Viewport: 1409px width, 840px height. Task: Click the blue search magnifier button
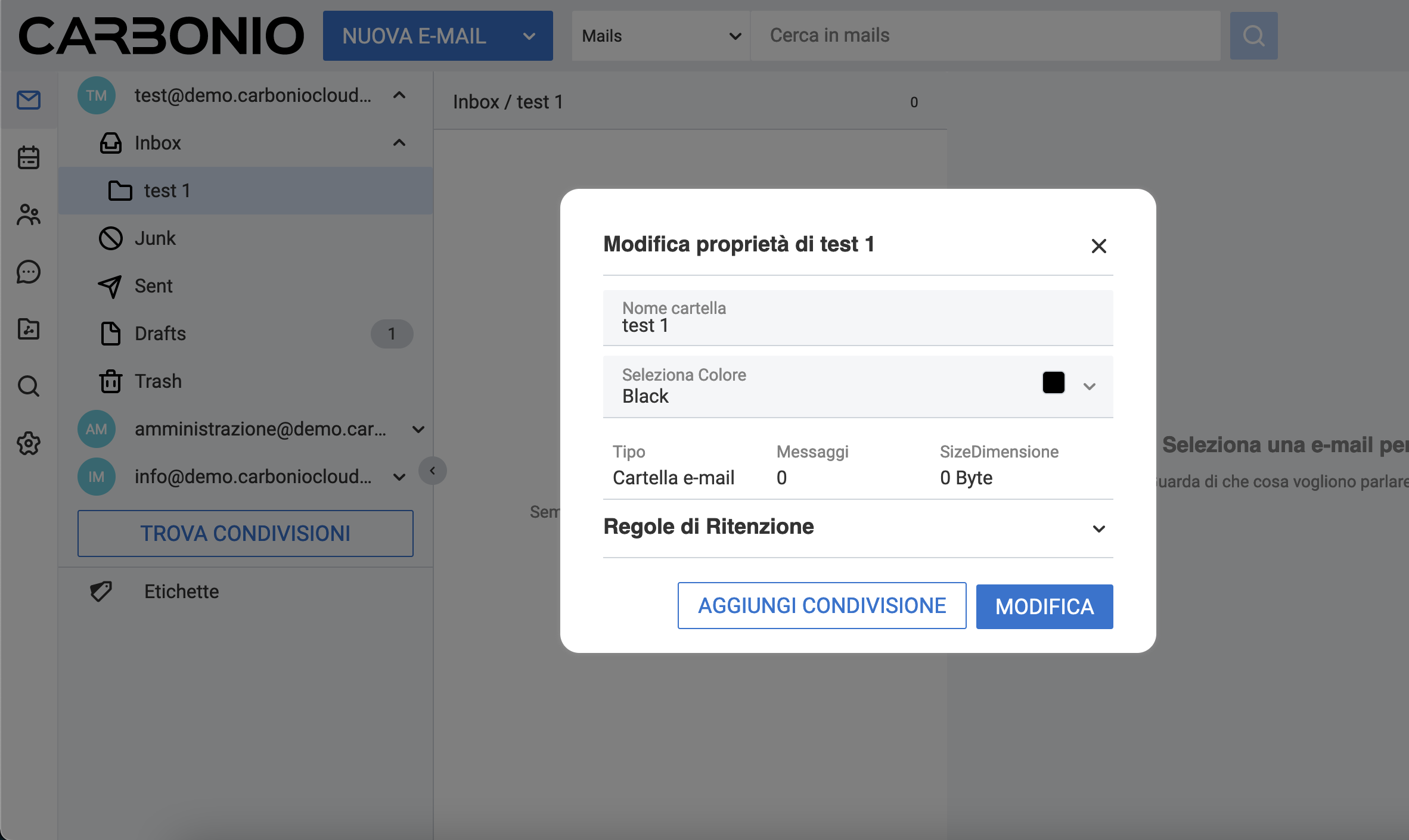coord(1253,36)
